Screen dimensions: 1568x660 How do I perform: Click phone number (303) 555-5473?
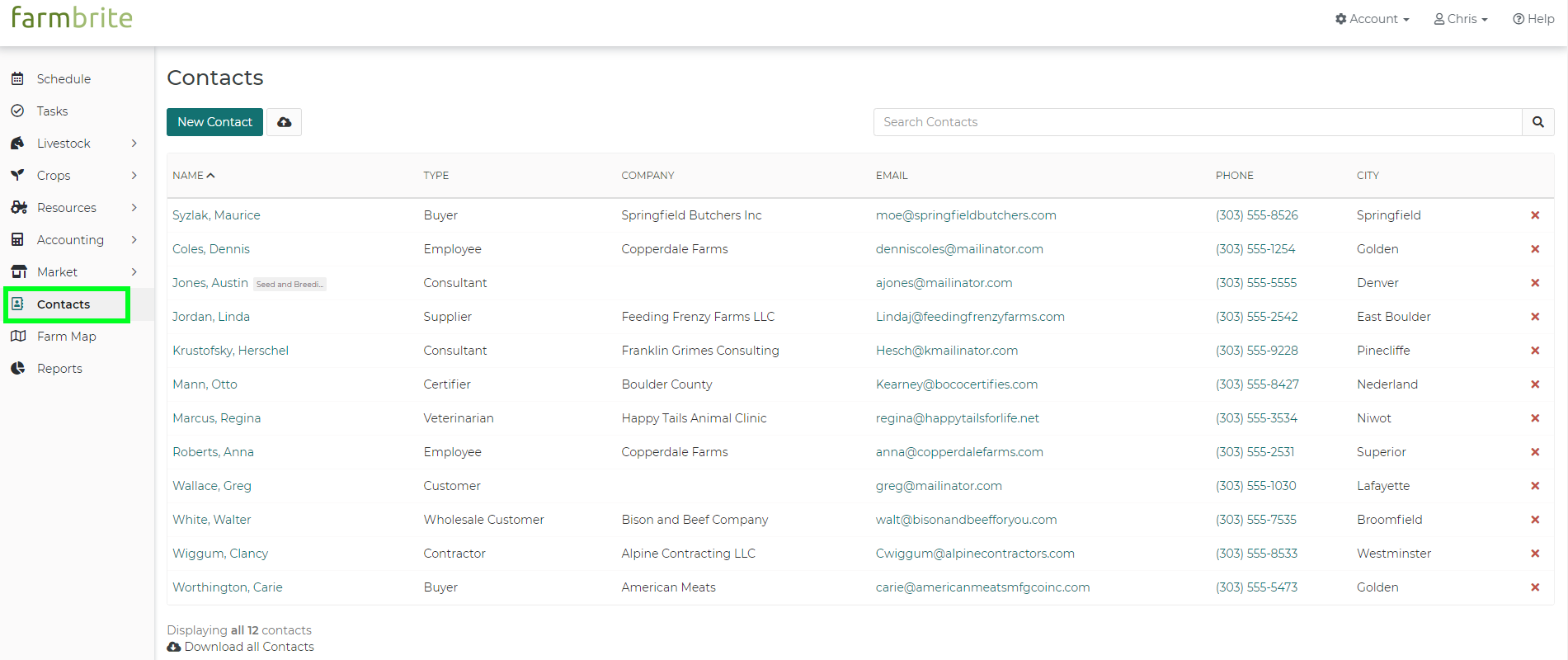point(1257,587)
